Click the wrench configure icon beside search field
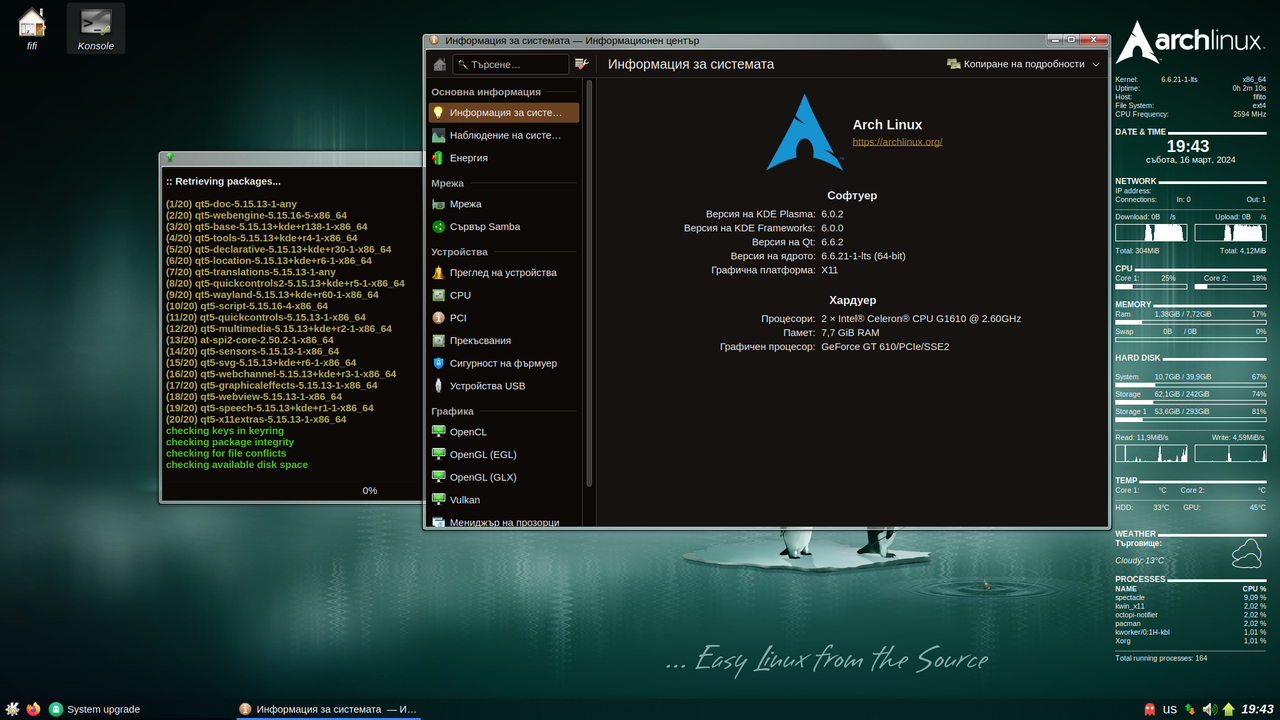 tap(582, 64)
